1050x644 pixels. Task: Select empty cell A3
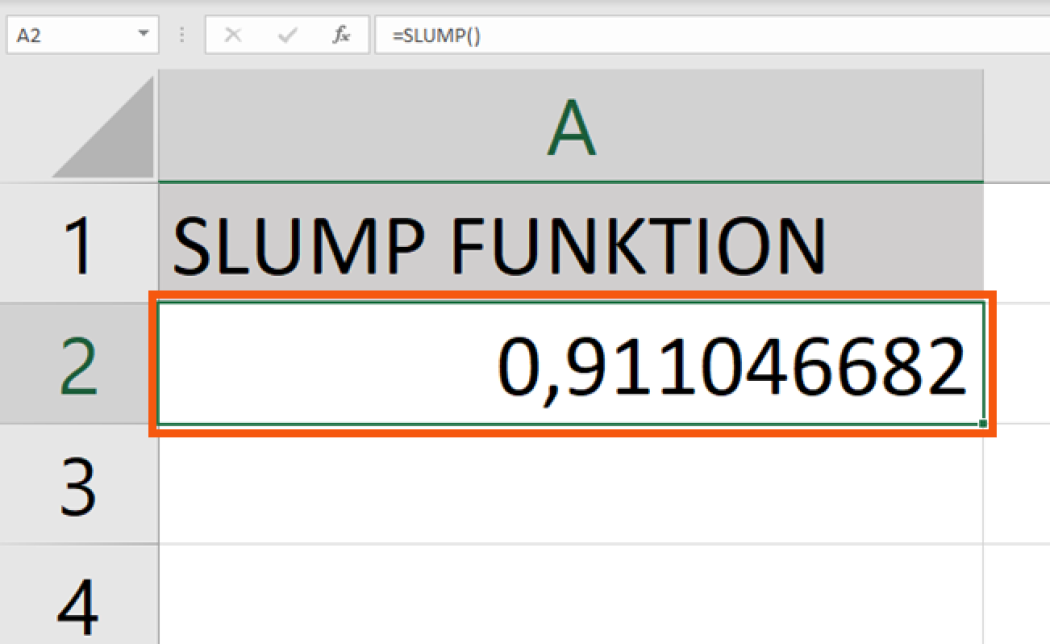pyautogui.click(x=570, y=485)
